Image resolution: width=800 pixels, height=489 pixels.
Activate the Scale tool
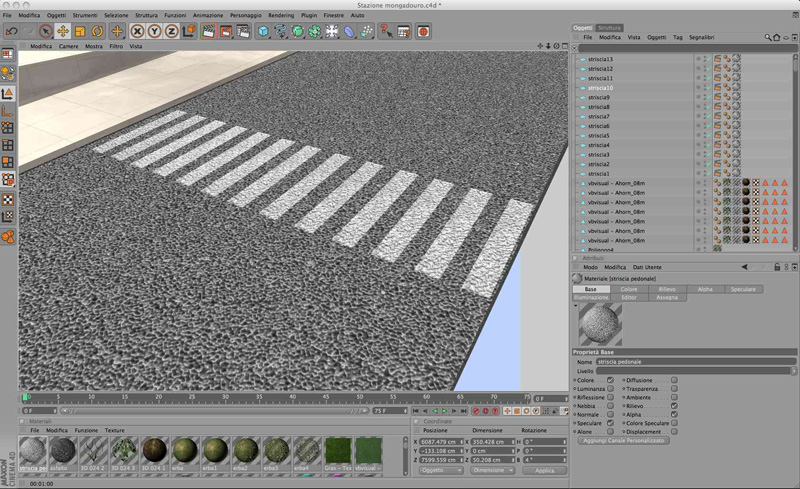click(x=80, y=32)
